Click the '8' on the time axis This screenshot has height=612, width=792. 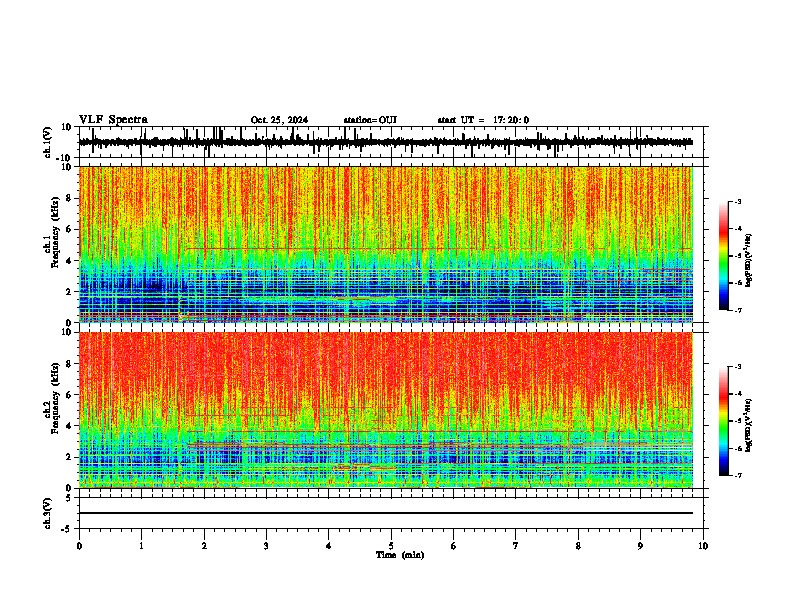pos(578,546)
